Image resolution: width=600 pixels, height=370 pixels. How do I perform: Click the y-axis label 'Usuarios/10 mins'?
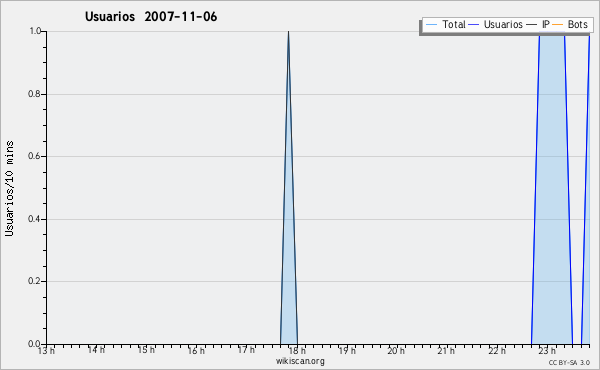tap(9, 188)
